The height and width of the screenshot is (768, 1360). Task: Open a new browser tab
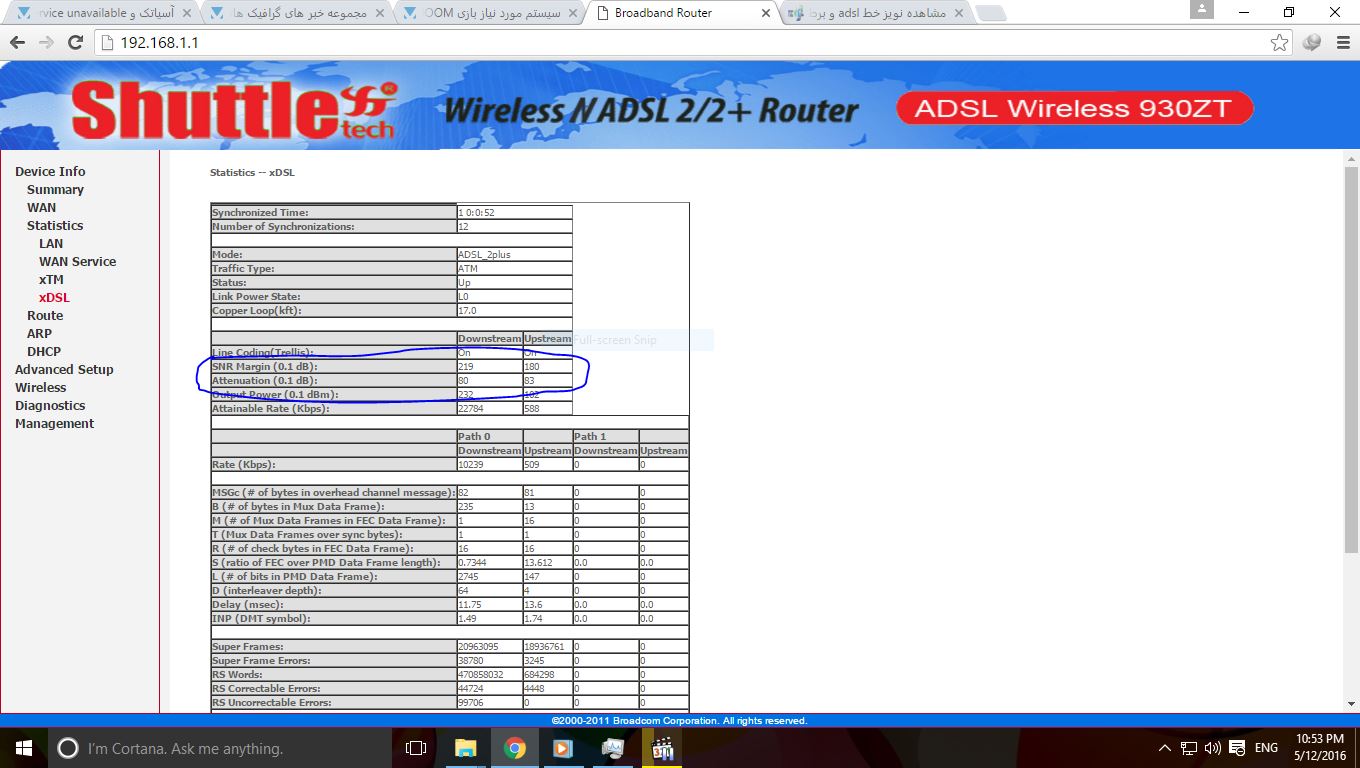click(x=990, y=14)
